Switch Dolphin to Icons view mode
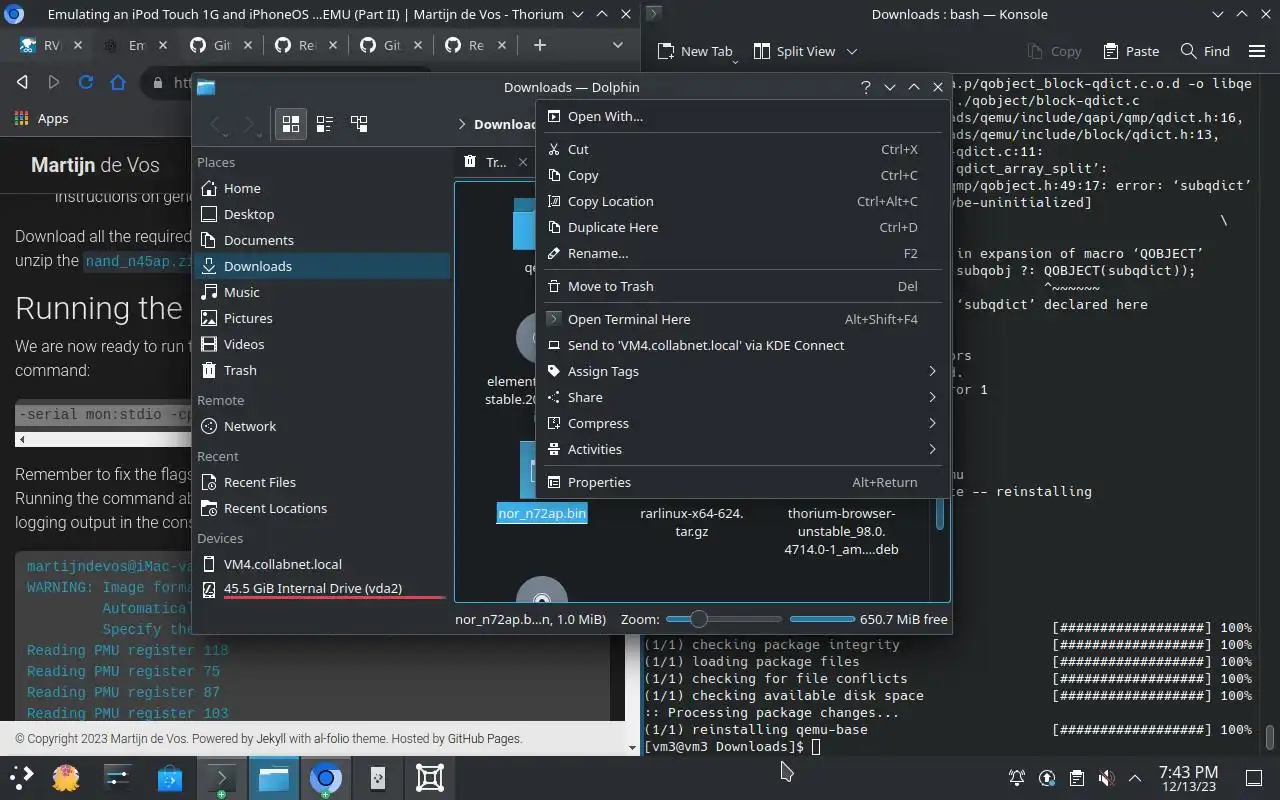The height and width of the screenshot is (800, 1280). [x=291, y=124]
